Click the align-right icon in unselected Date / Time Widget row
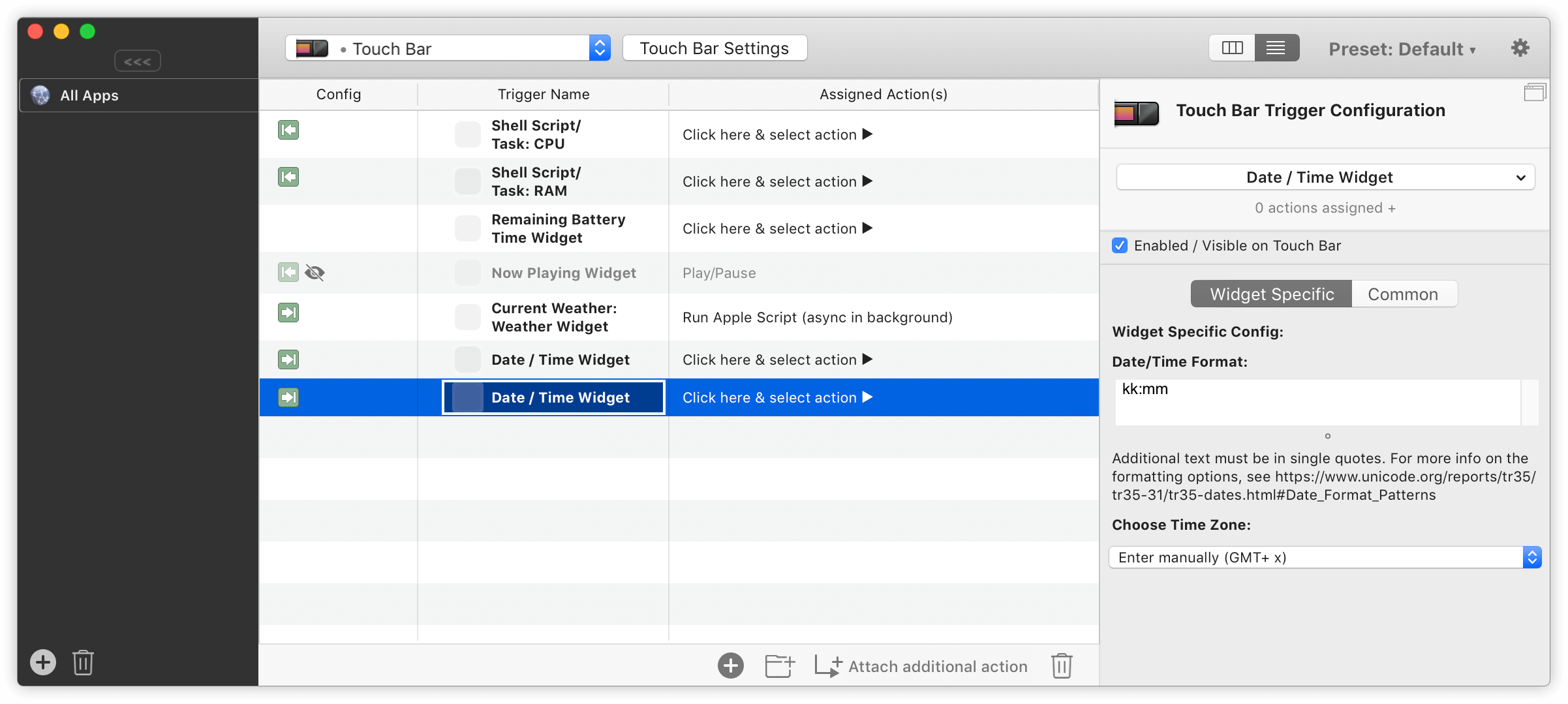The width and height of the screenshot is (1568, 704). 288,360
